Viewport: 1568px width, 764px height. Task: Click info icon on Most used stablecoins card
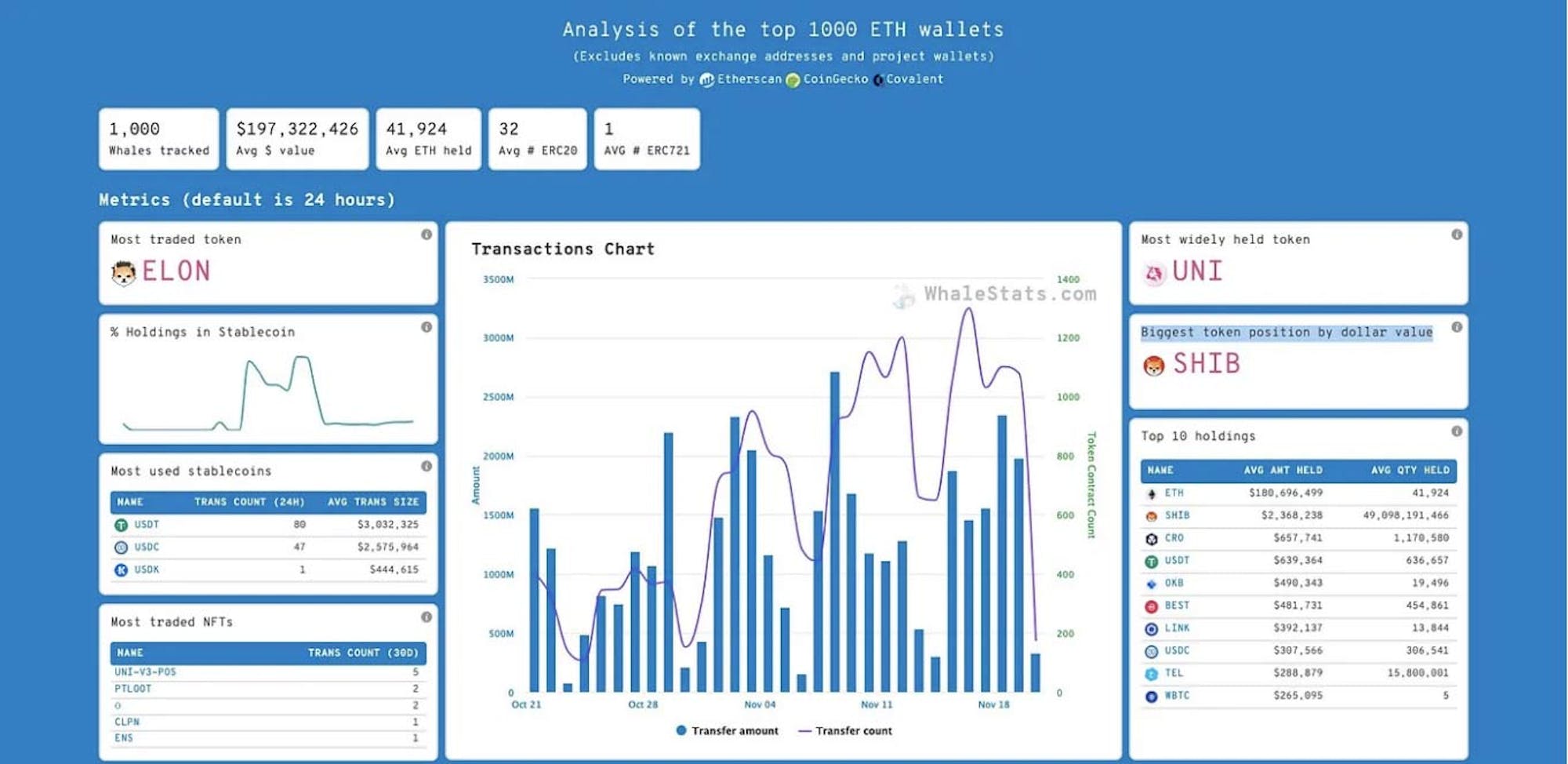[426, 466]
